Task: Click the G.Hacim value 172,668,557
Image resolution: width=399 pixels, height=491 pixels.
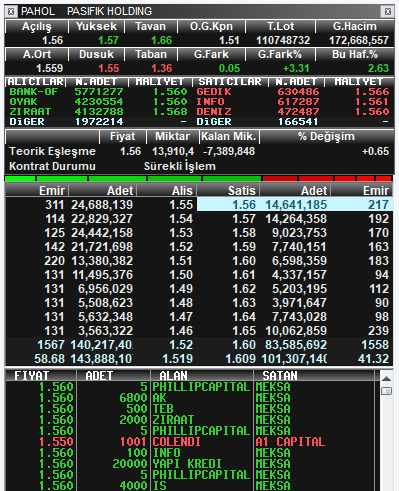Action: click(359, 40)
